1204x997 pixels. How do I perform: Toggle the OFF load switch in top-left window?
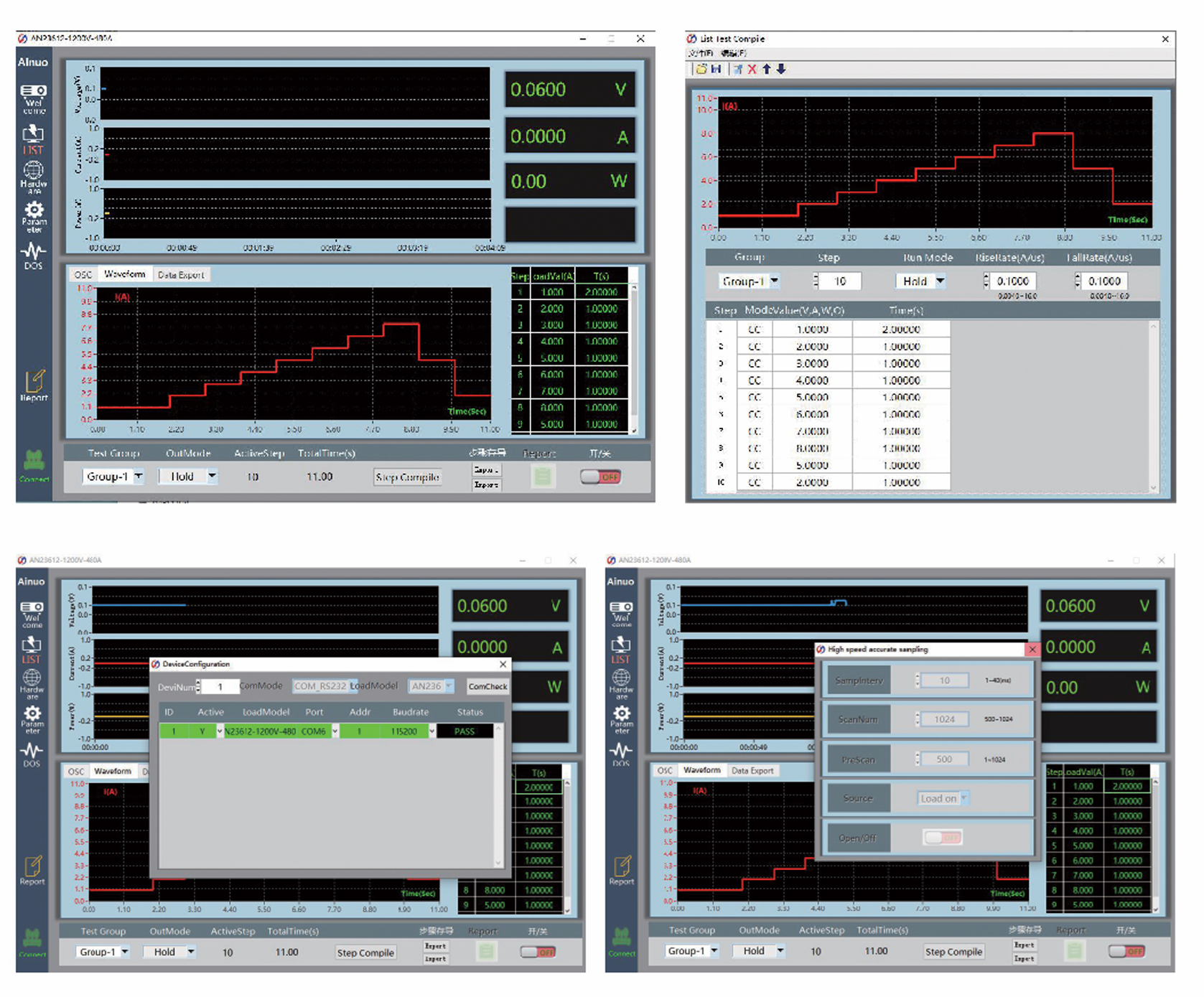coord(600,477)
